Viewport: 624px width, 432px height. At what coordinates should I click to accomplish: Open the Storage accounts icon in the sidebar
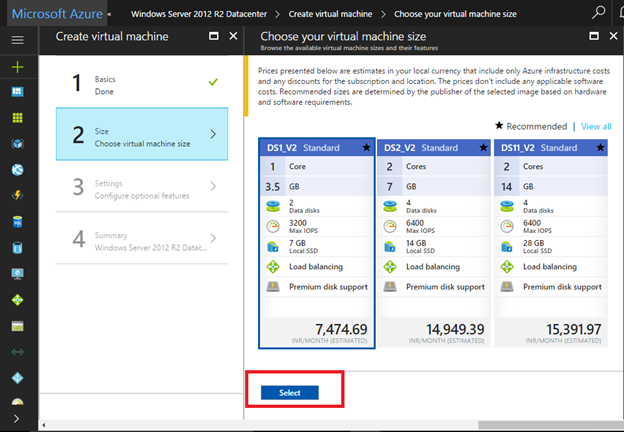[18, 326]
